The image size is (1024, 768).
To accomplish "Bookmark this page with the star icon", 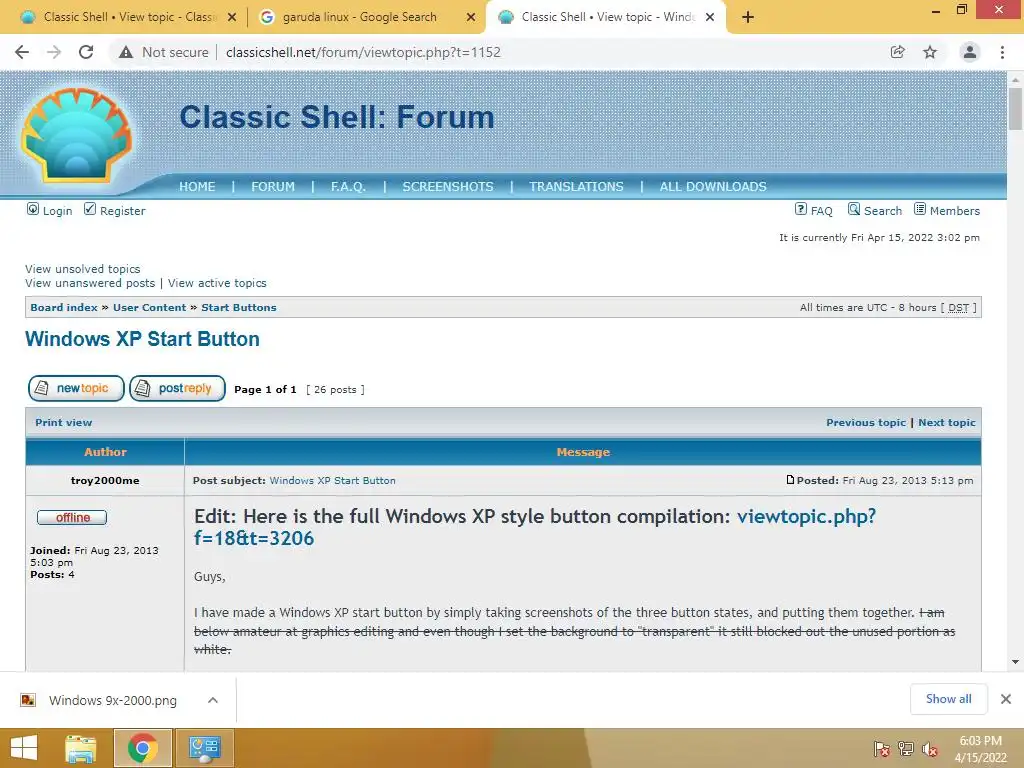I will tap(930, 52).
